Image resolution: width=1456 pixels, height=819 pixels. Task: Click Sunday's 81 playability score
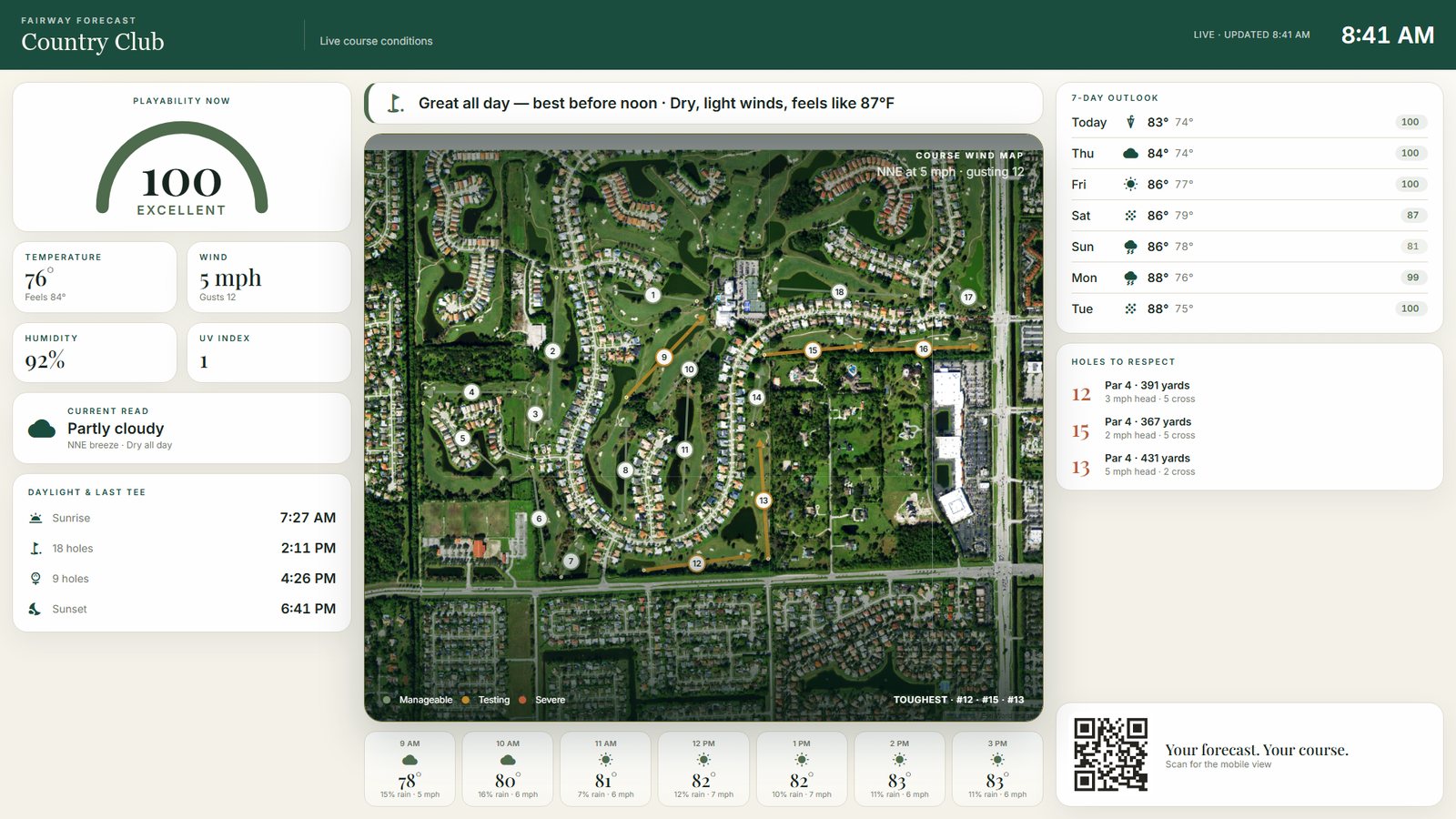(1412, 247)
